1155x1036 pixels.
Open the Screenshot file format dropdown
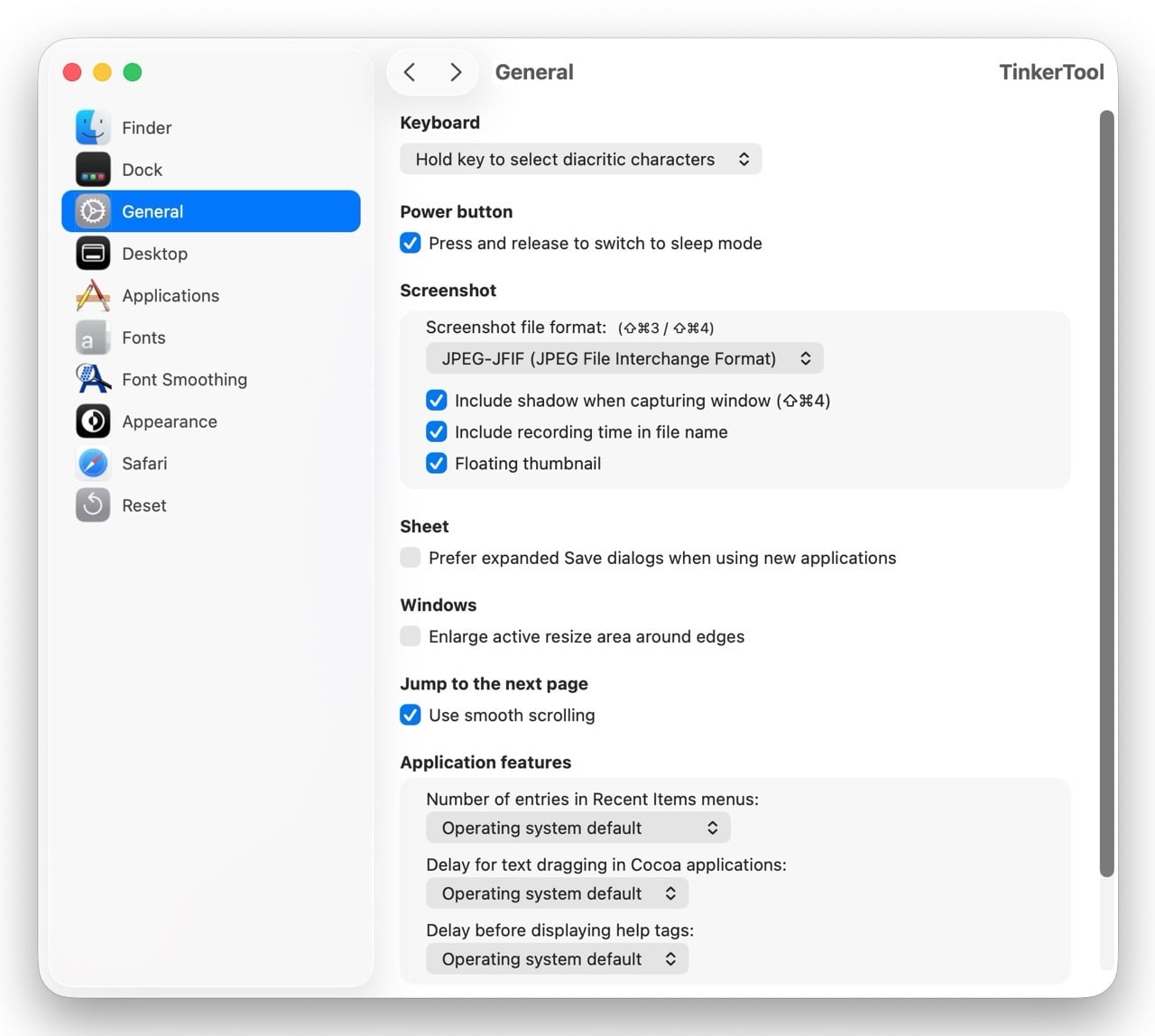(x=624, y=358)
